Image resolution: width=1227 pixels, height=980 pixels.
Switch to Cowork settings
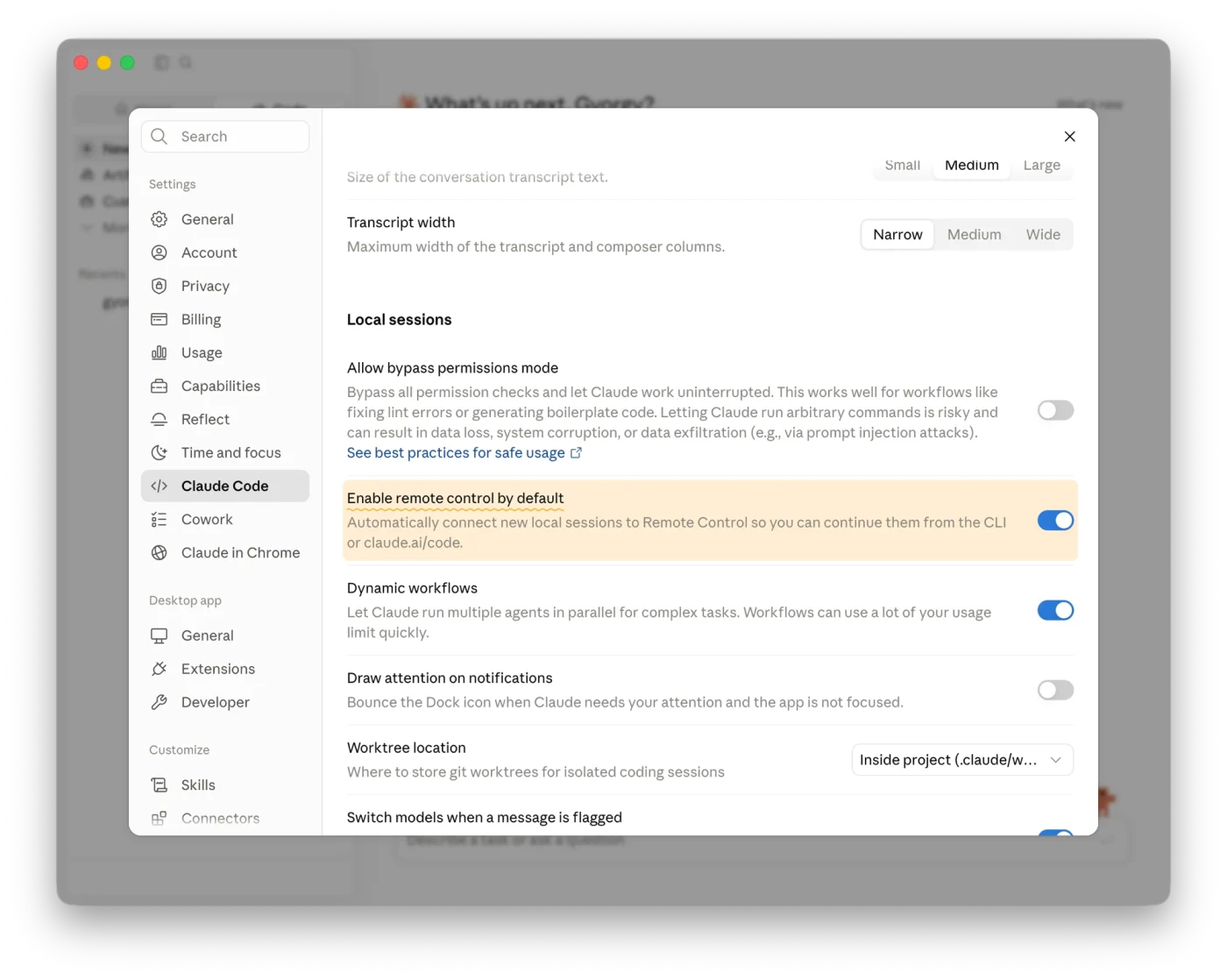click(225, 519)
